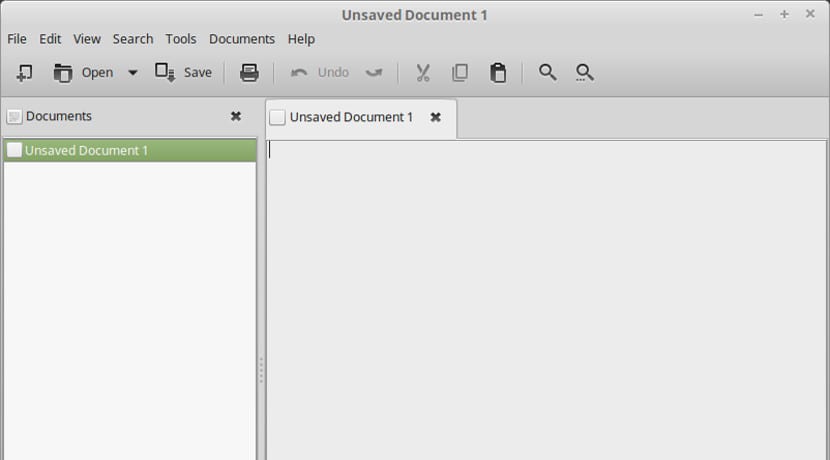Viewport: 830px width, 460px height.
Task: Click the Undo text label
Action: tap(333, 73)
